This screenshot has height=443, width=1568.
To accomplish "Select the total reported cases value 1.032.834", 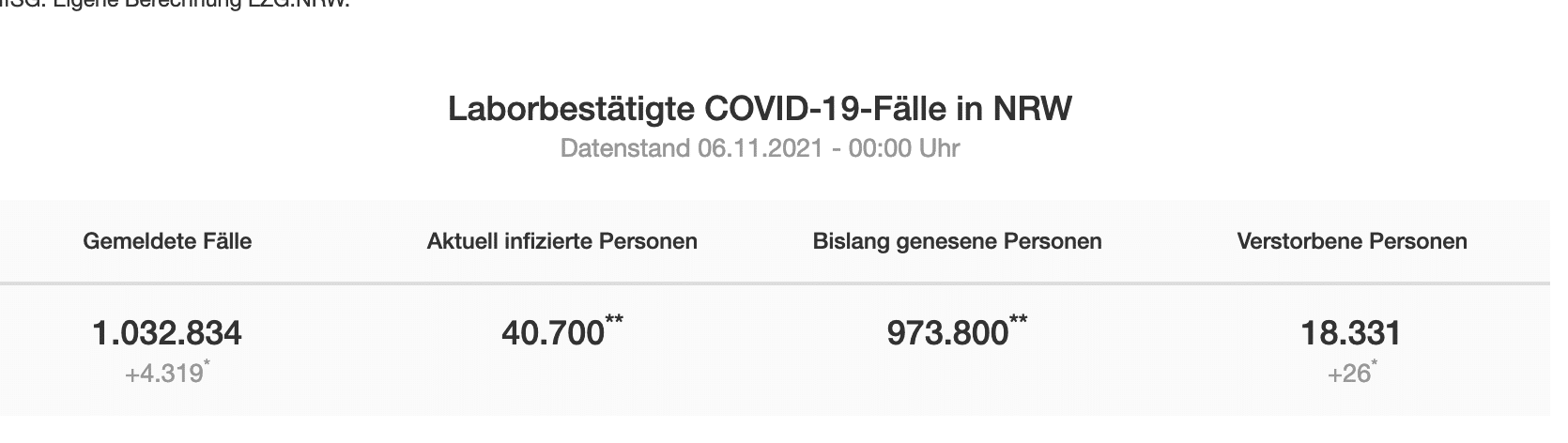I will [167, 333].
